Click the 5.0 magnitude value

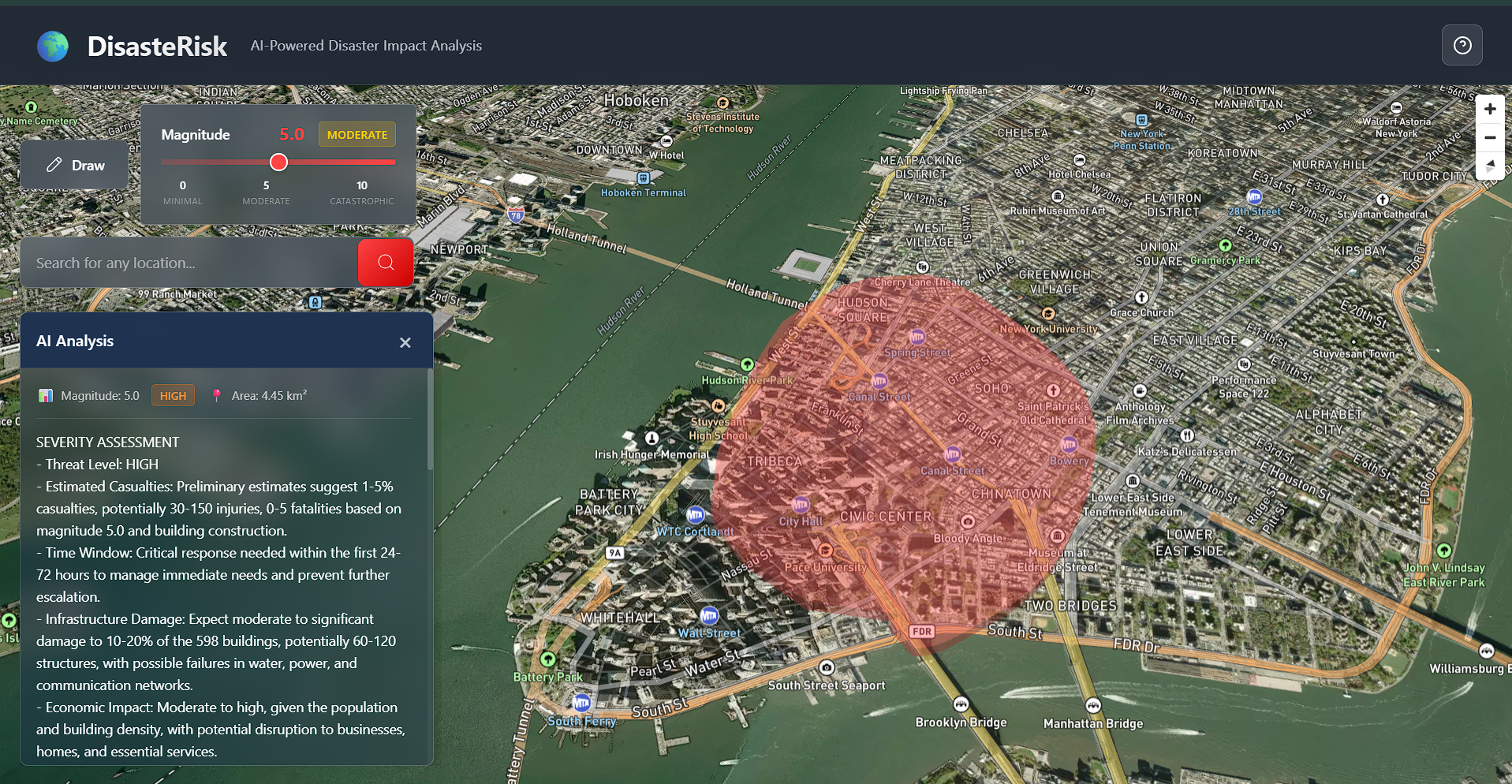[x=292, y=134]
